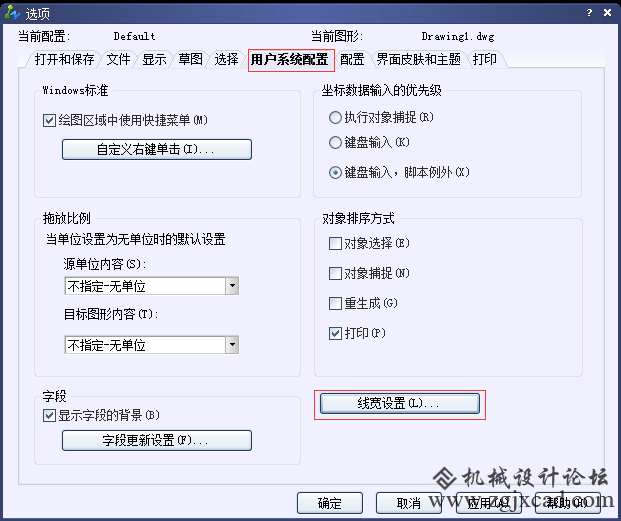Expand the 源单位内容 dropdown
The image size is (621, 521).
232,286
